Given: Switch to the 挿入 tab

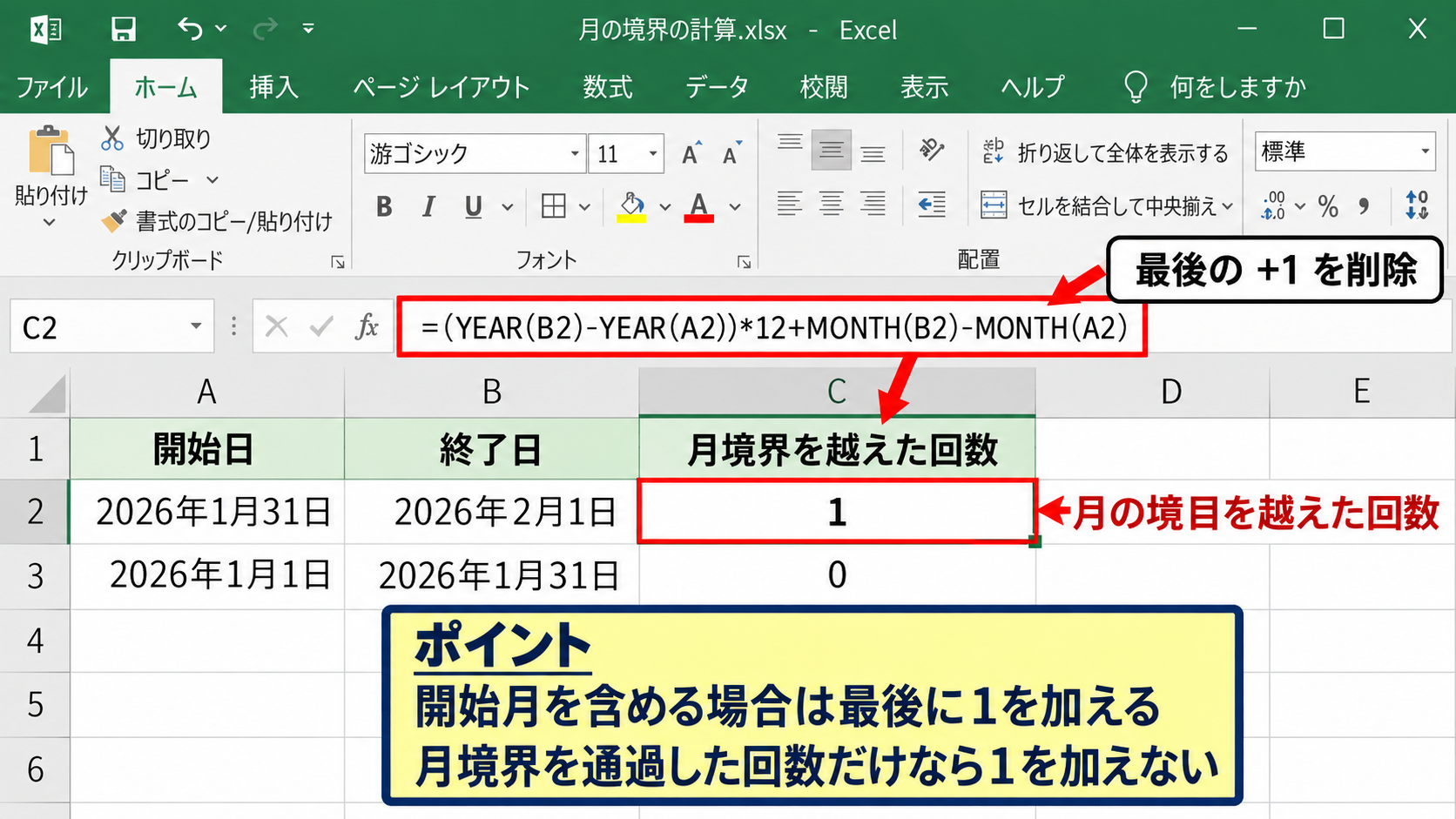Looking at the screenshot, I should point(274,87).
